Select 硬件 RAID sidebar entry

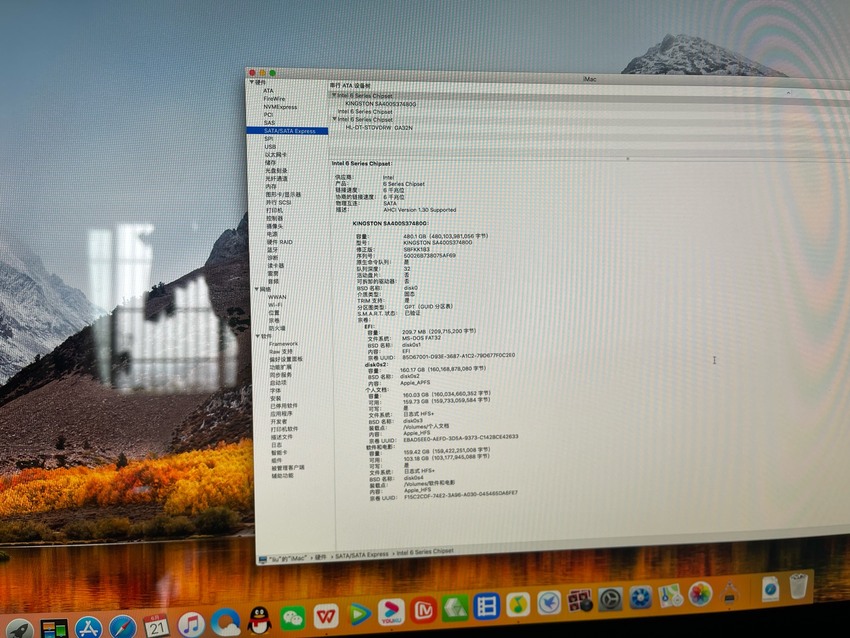click(280, 242)
